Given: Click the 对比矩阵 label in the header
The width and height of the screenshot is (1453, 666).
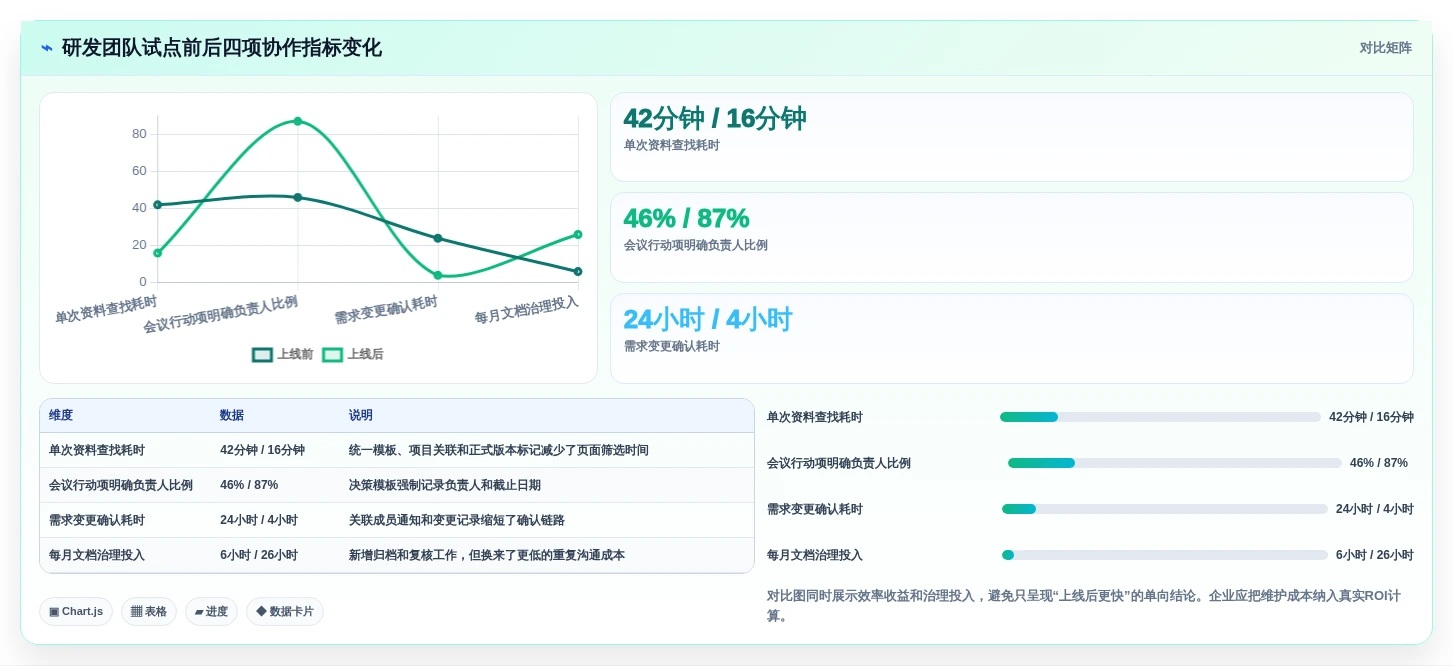Looking at the screenshot, I should [x=1385, y=48].
